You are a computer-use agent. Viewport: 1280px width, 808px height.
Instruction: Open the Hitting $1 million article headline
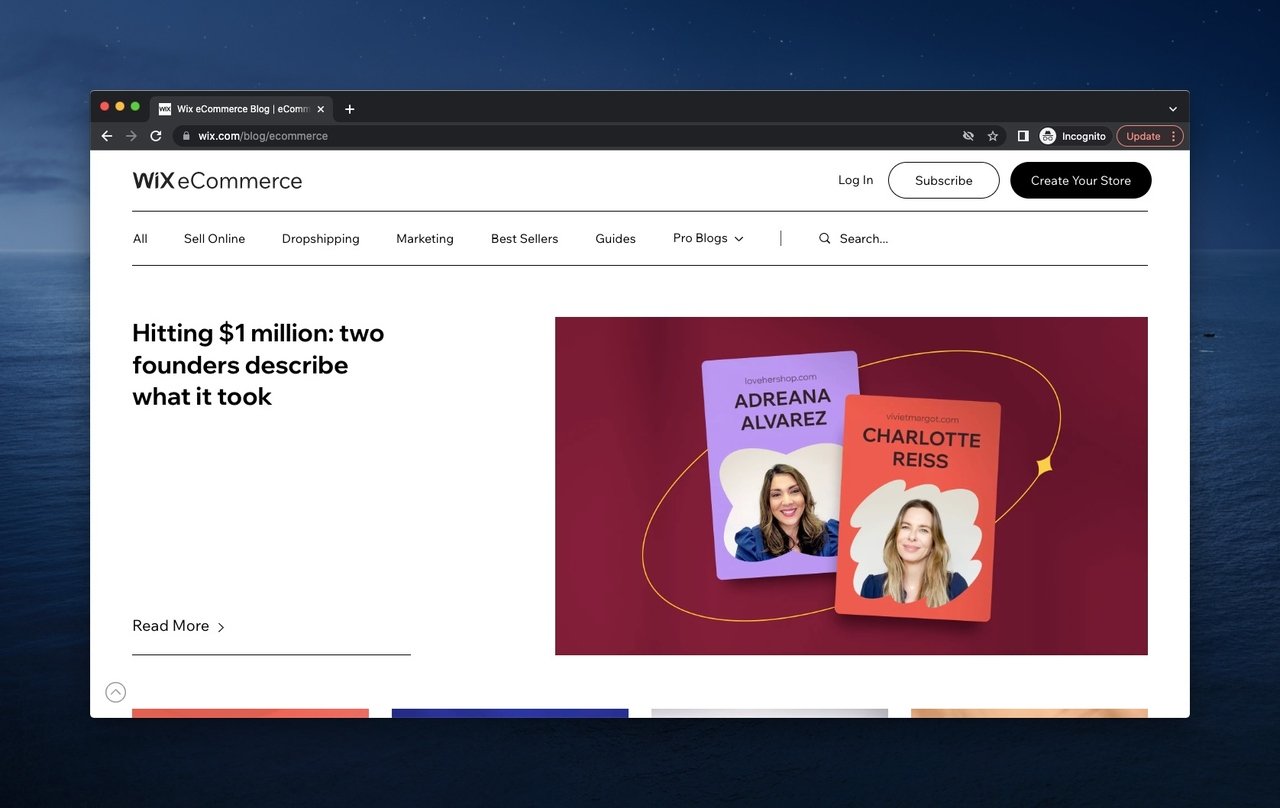point(258,365)
